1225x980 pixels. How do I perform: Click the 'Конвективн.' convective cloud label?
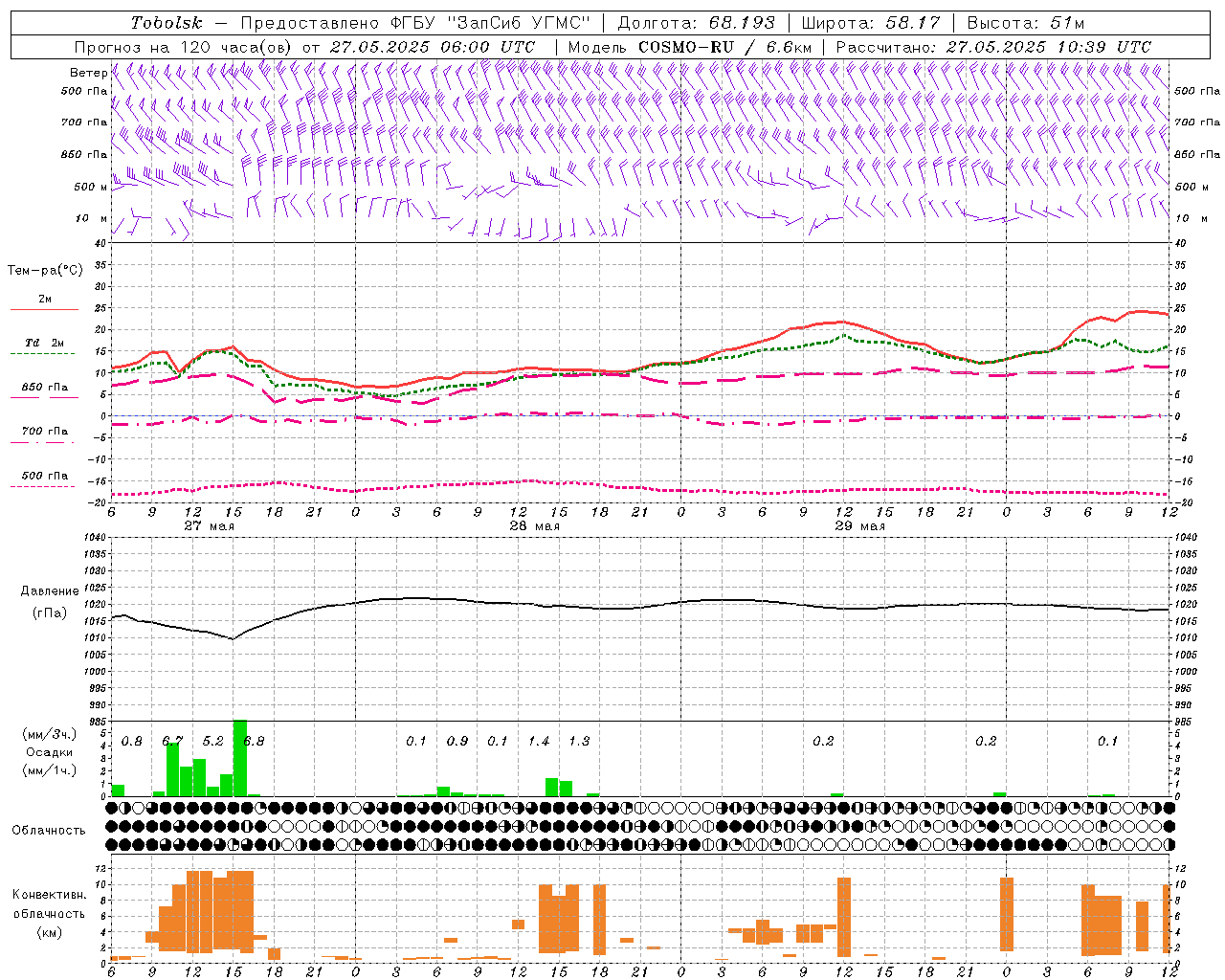[x=50, y=894]
